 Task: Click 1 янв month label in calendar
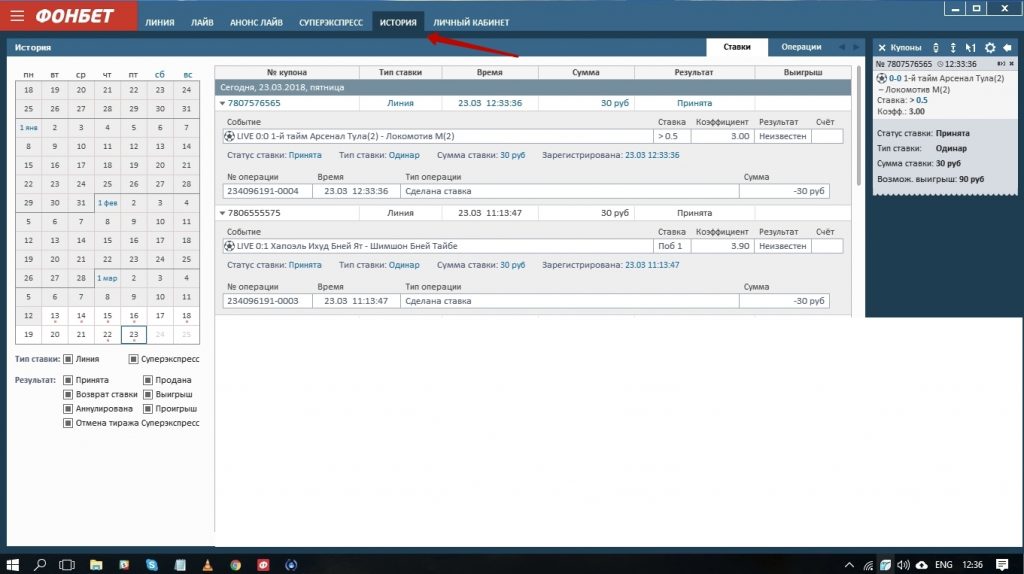28,128
